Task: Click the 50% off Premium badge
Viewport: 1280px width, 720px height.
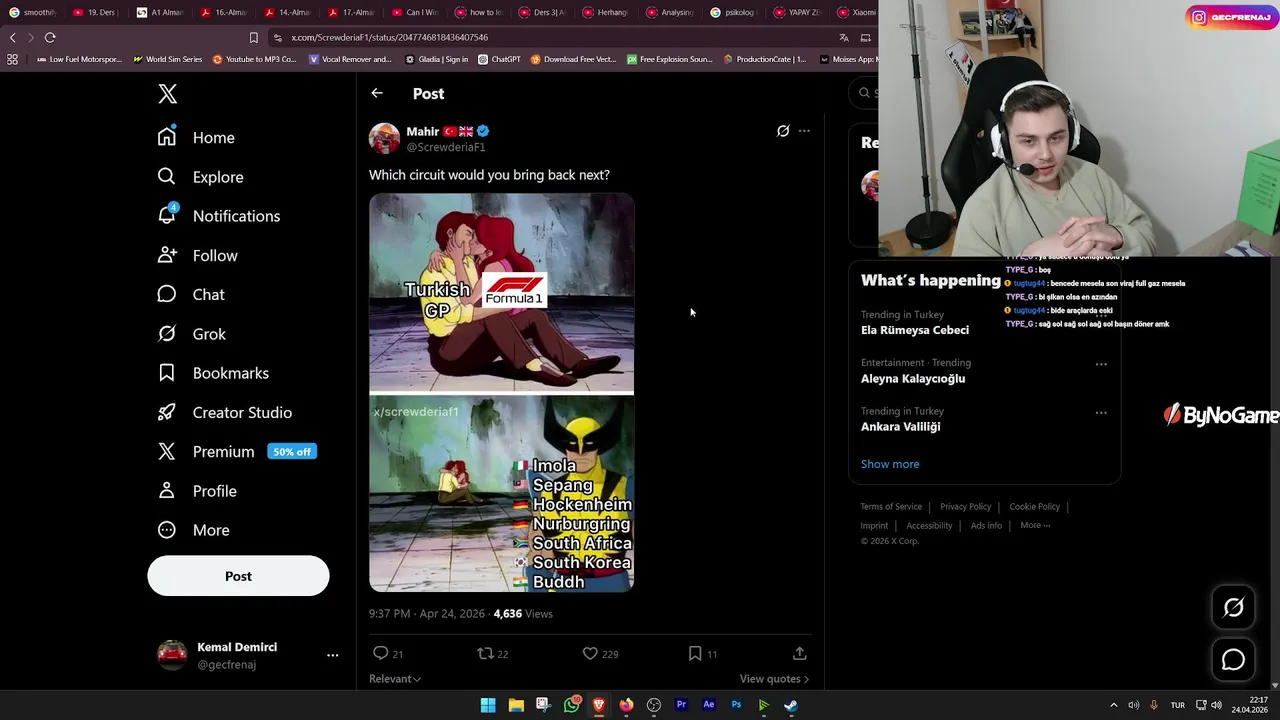Action: coord(292,452)
